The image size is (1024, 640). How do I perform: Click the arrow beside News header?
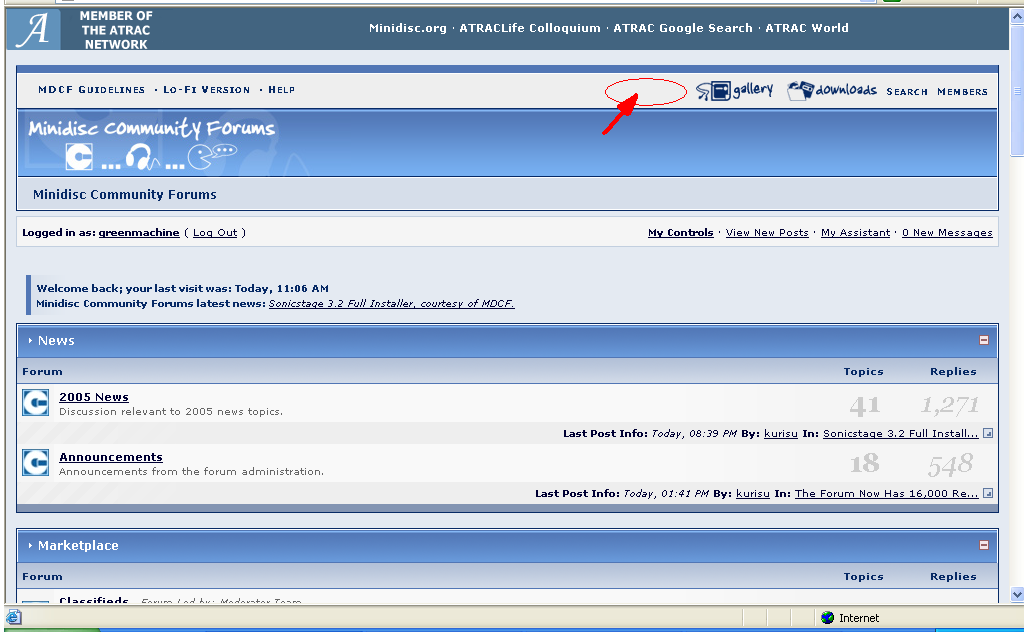(x=30, y=340)
